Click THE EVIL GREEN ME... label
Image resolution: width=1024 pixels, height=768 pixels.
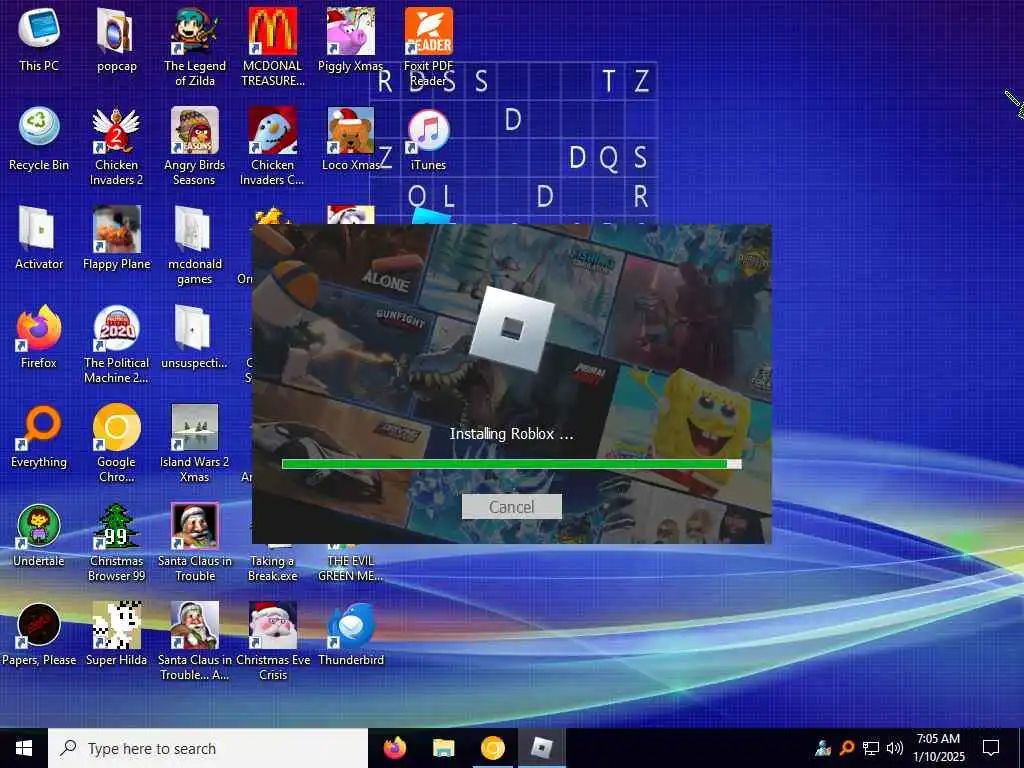pyautogui.click(x=351, y=568)
